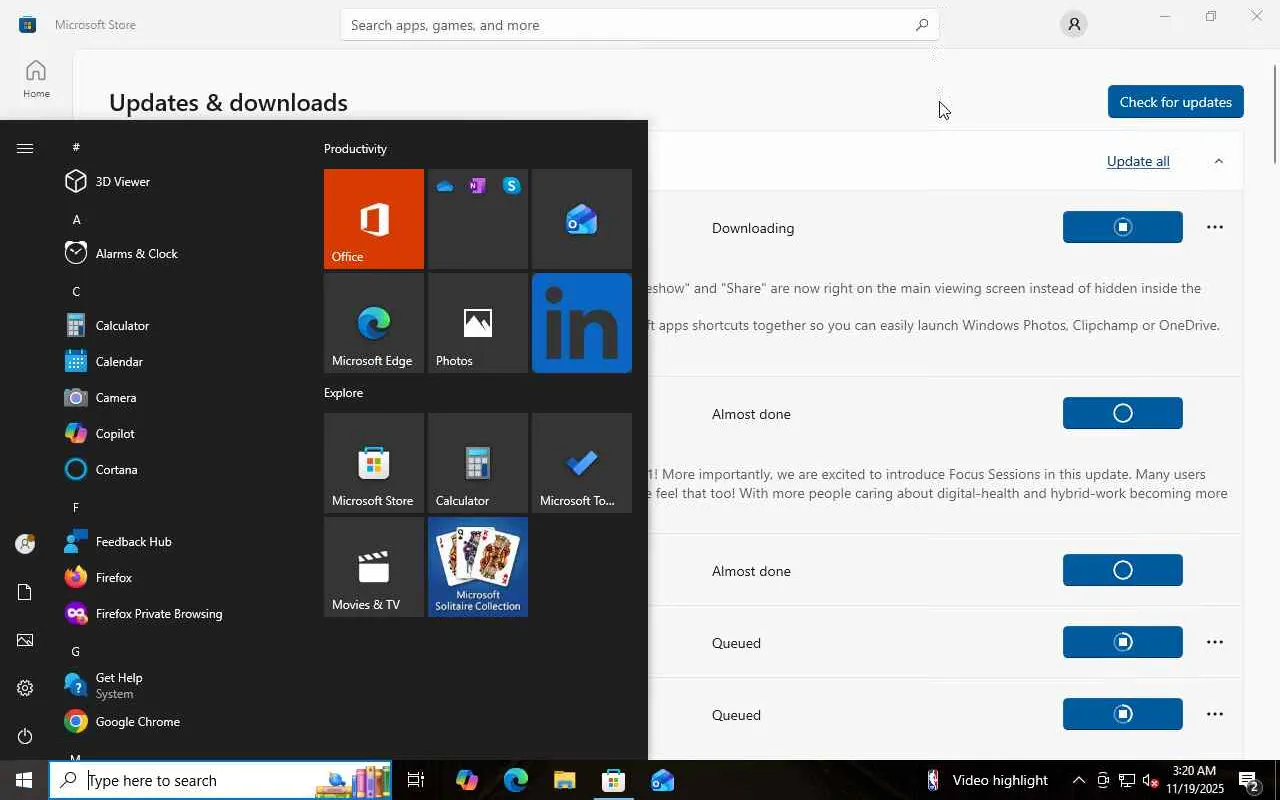1280x800 pixels.
Task: Select the 'A' letter header in app list
Action: click(x=76, y=219)
